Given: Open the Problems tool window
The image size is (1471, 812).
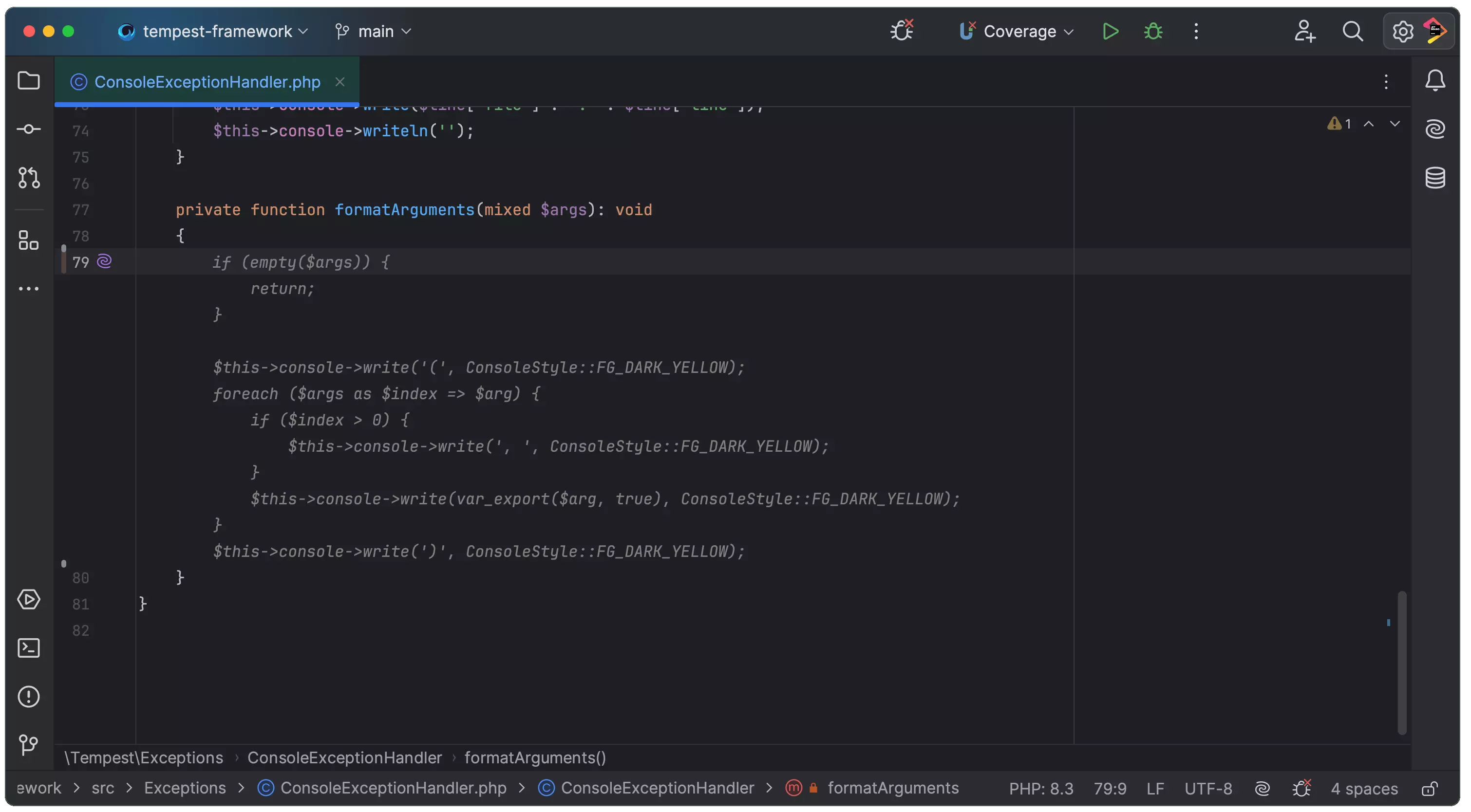Looking at the screenshot, I should point(29,696).
